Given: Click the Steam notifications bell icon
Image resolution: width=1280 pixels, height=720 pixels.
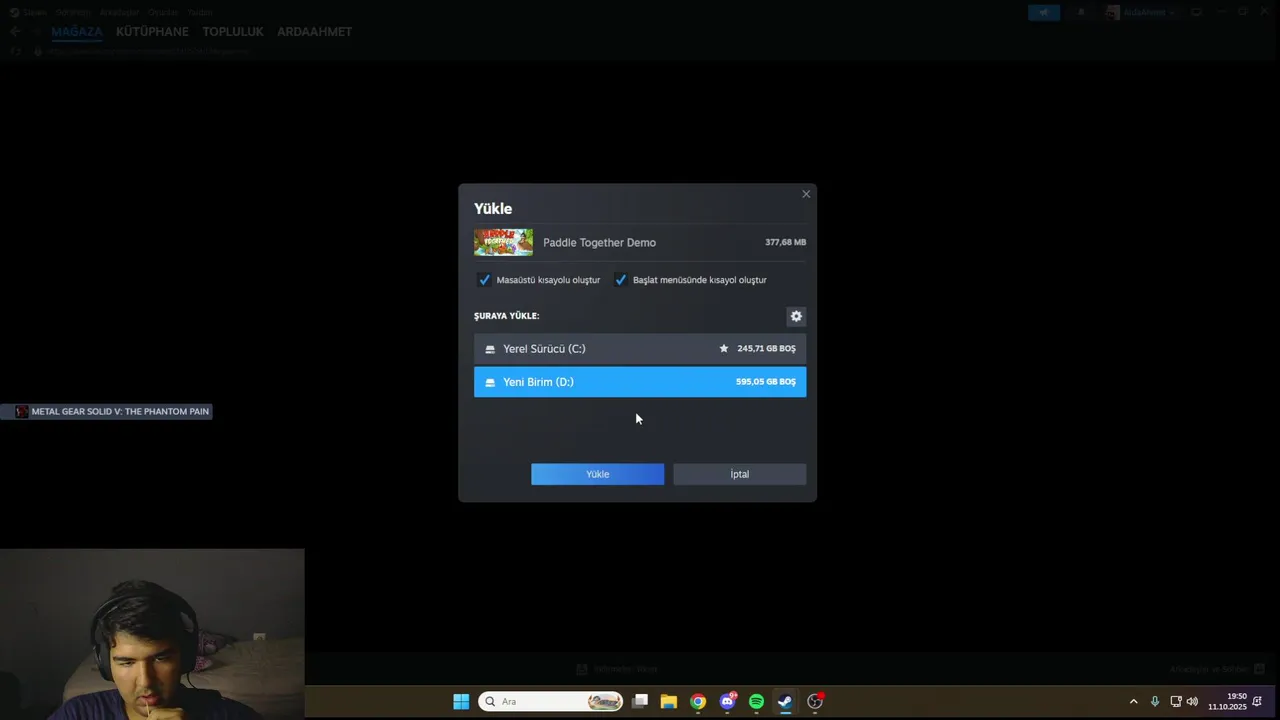Looking at the screenshot, I should tap(1081, 13).
